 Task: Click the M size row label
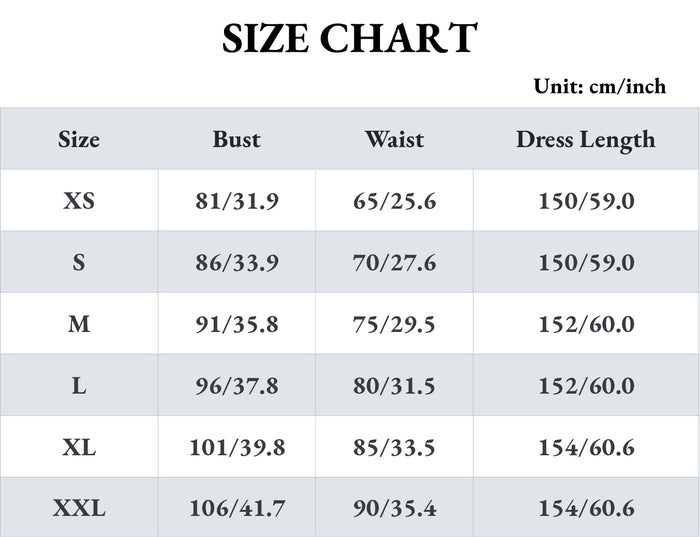click(x=79, y=324)
